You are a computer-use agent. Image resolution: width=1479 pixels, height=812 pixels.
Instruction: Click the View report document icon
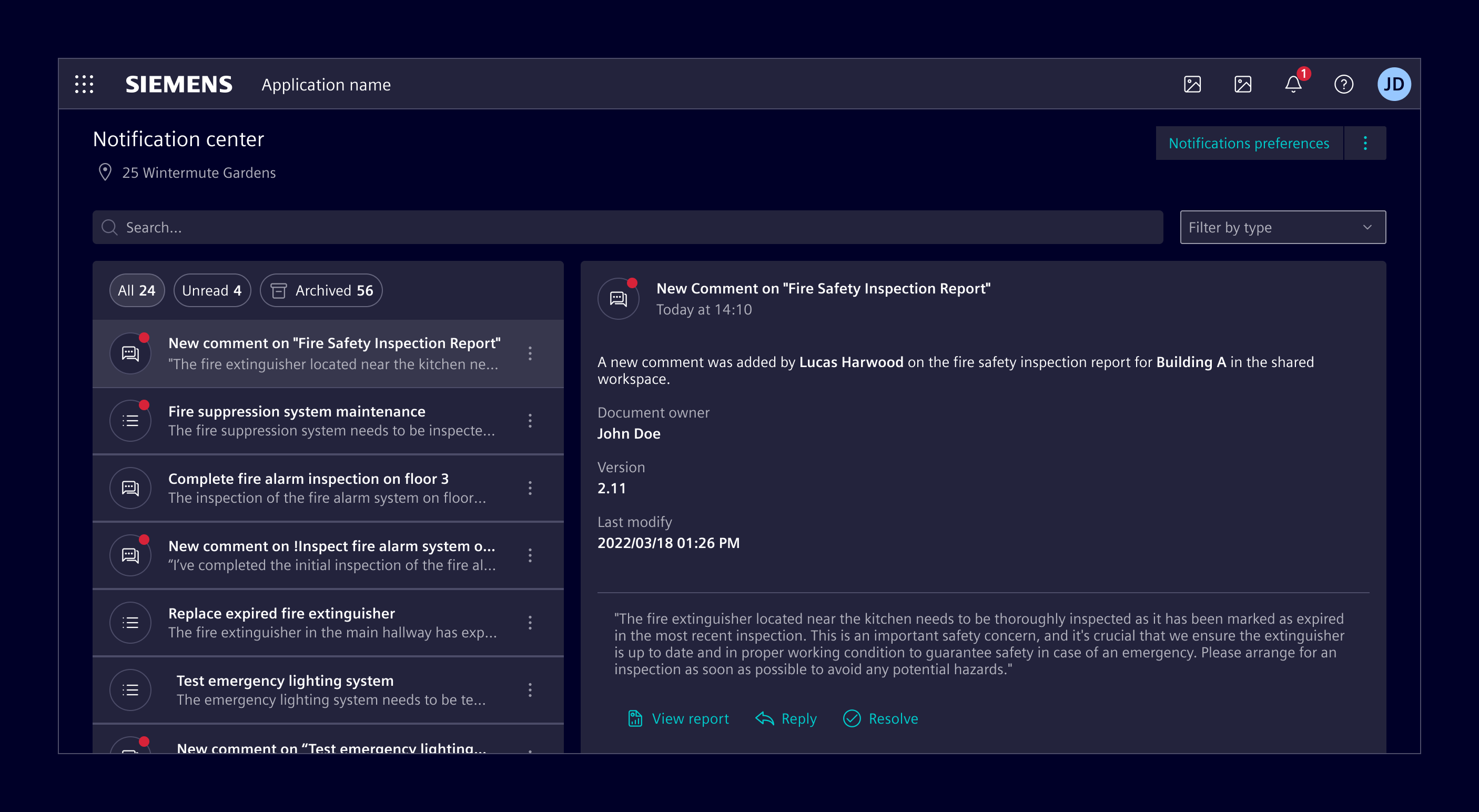(634, 718)
